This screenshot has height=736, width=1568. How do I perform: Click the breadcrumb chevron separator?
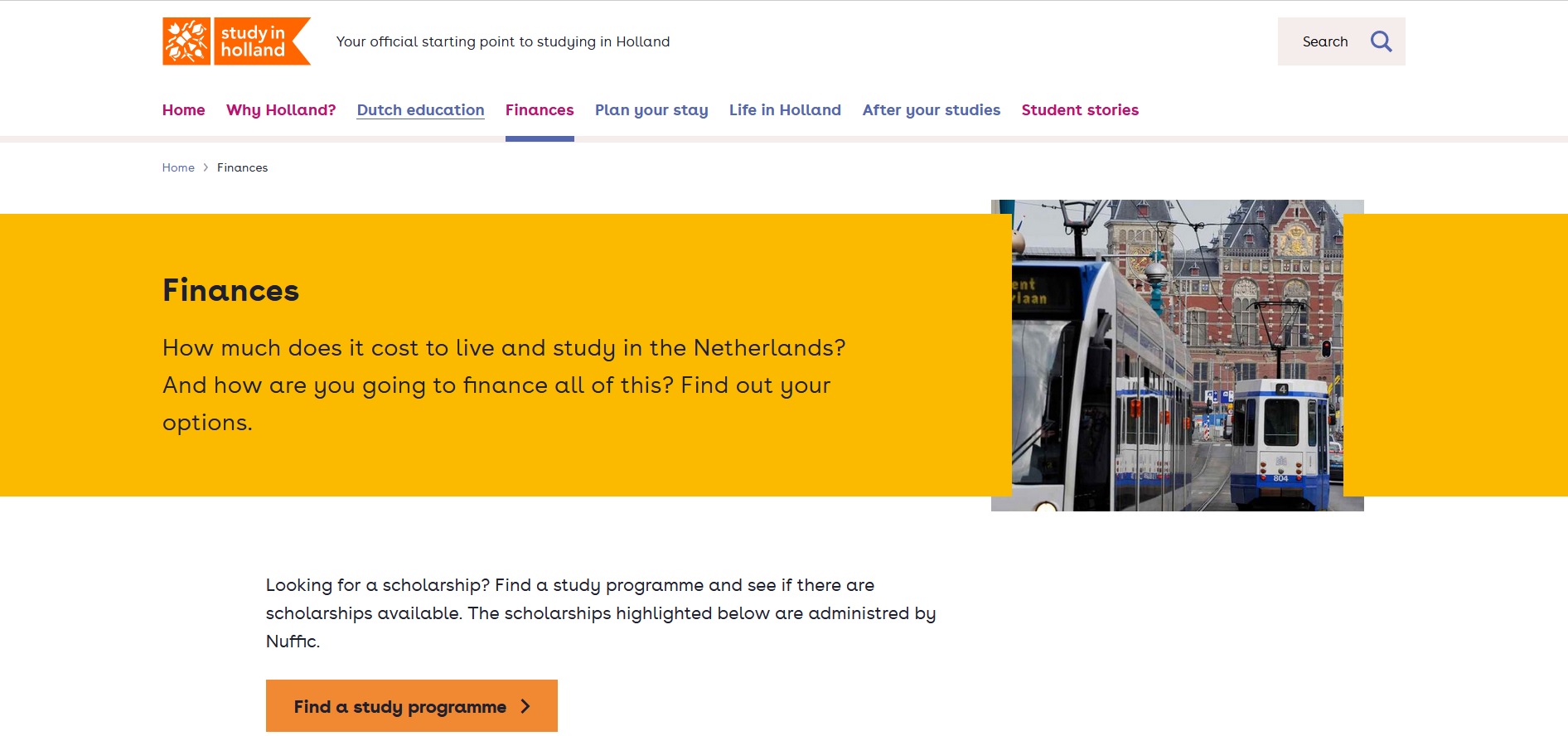click(x=206, y=167)
